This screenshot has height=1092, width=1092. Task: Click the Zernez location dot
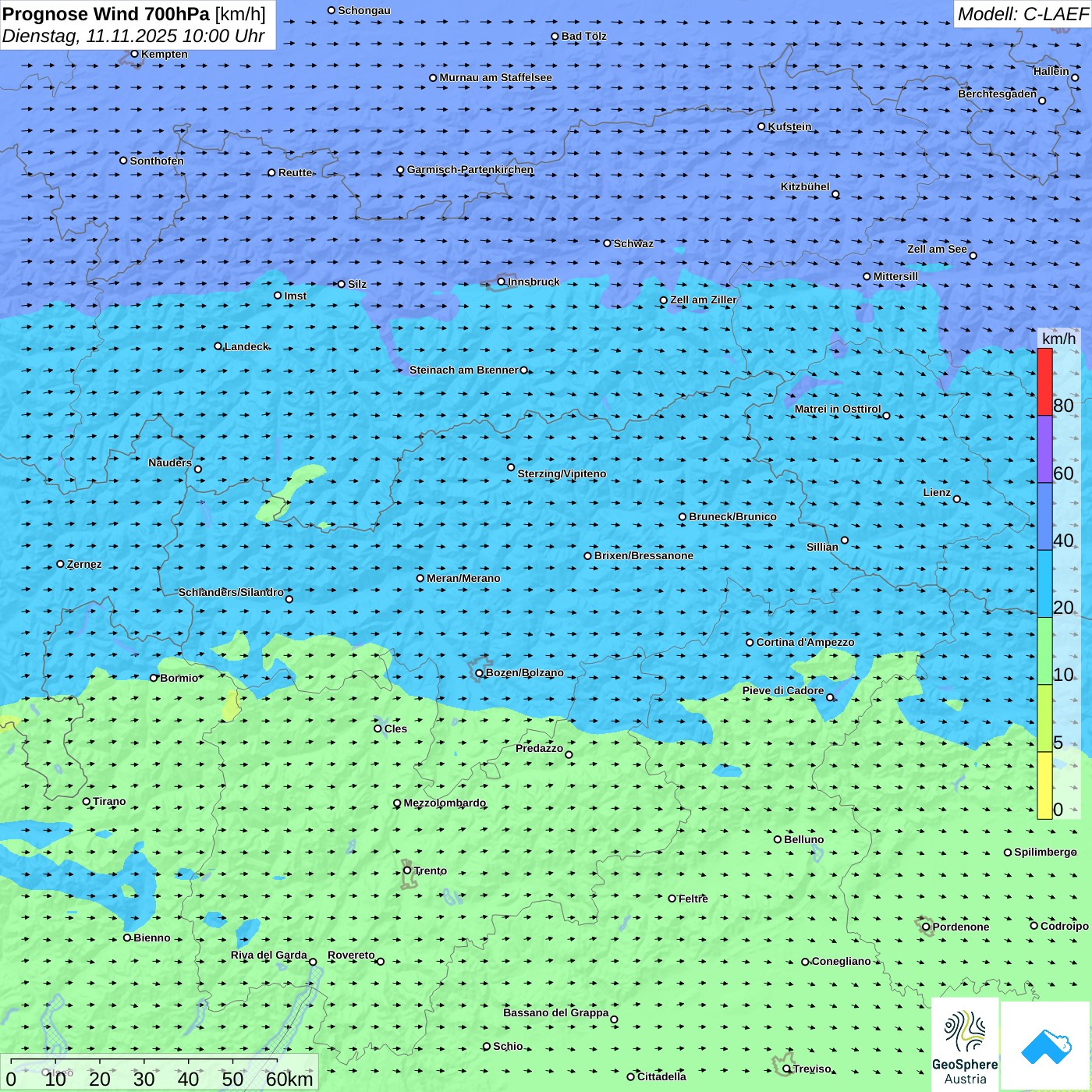coord(61,564)
